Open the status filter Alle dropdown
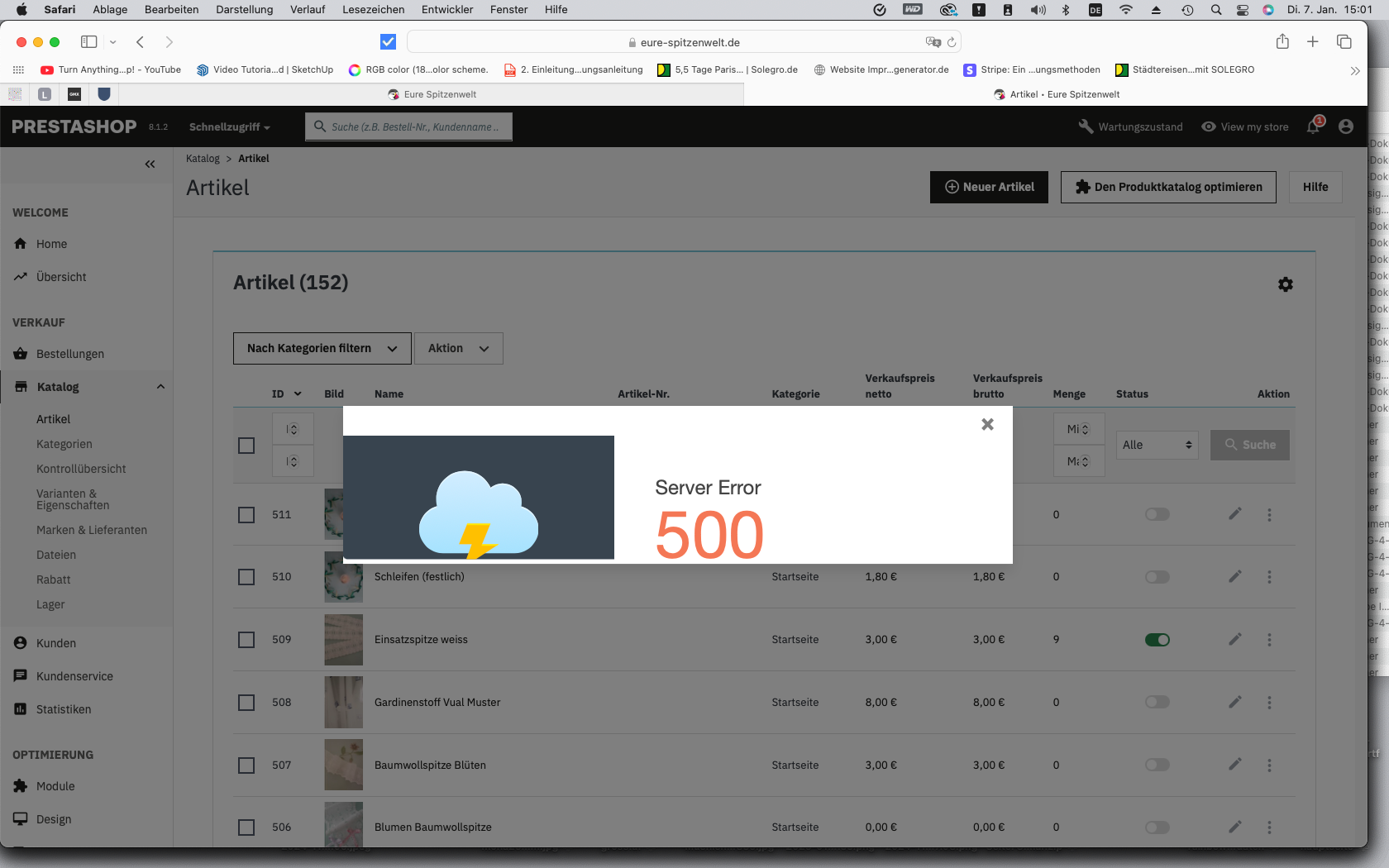The image size is (1389, 868). point(1157,445)
